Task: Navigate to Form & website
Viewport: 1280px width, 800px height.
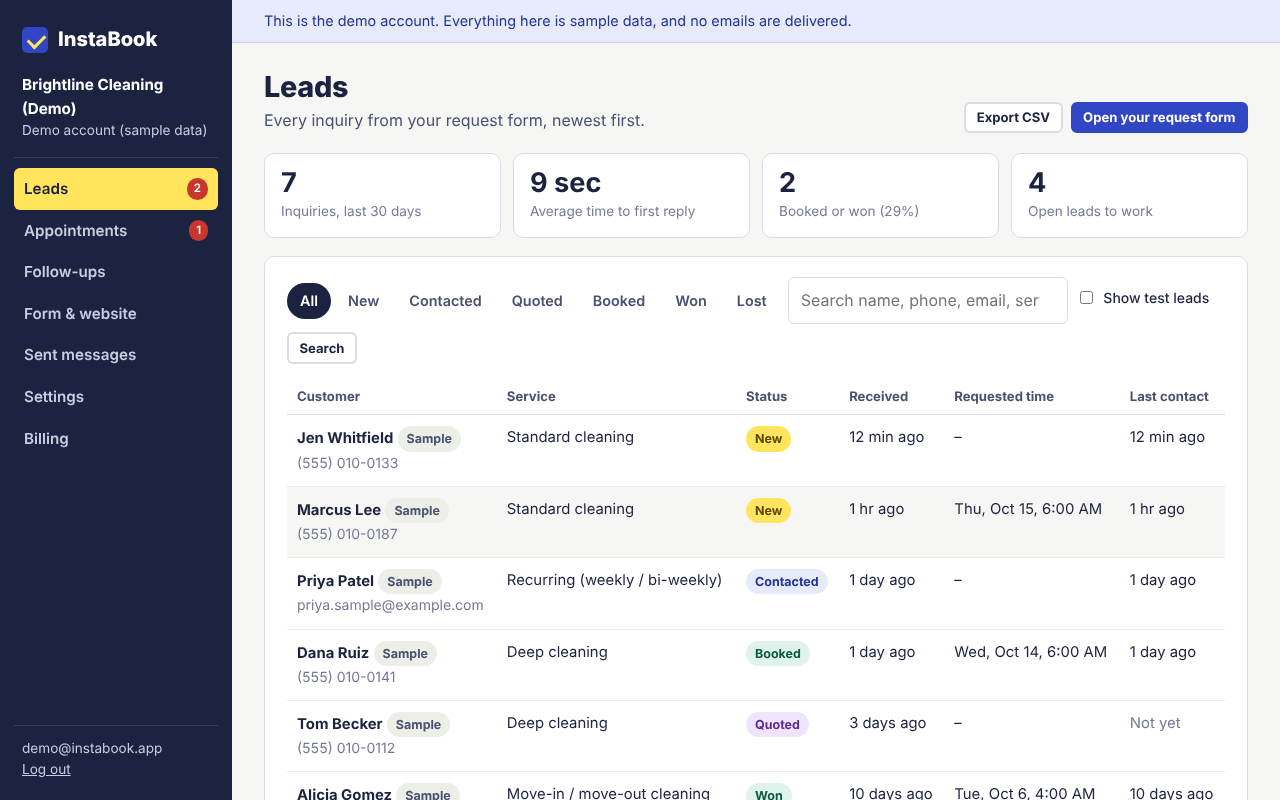Action: tap(116, 314)
